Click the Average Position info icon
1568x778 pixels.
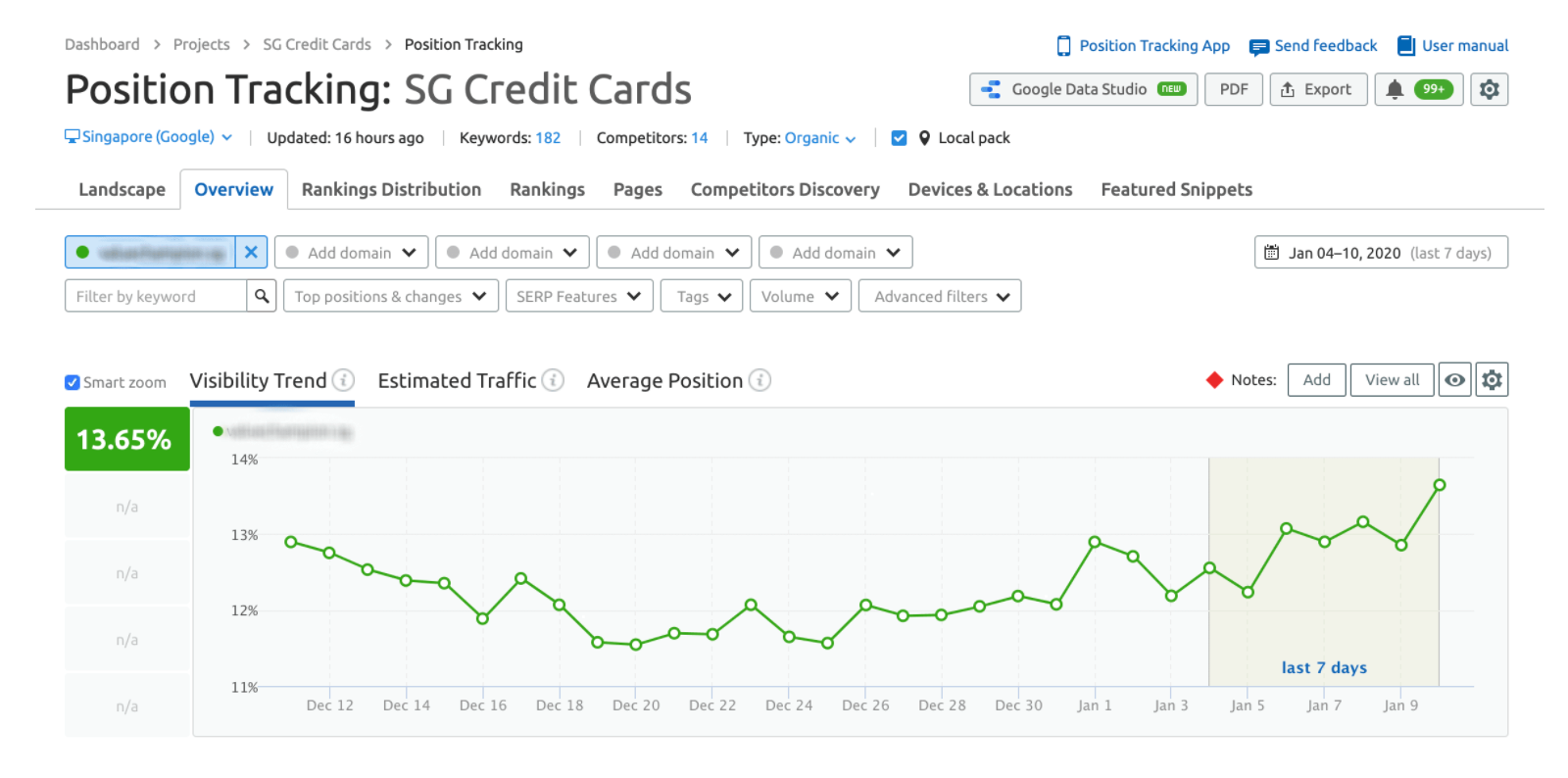point(759,380)
